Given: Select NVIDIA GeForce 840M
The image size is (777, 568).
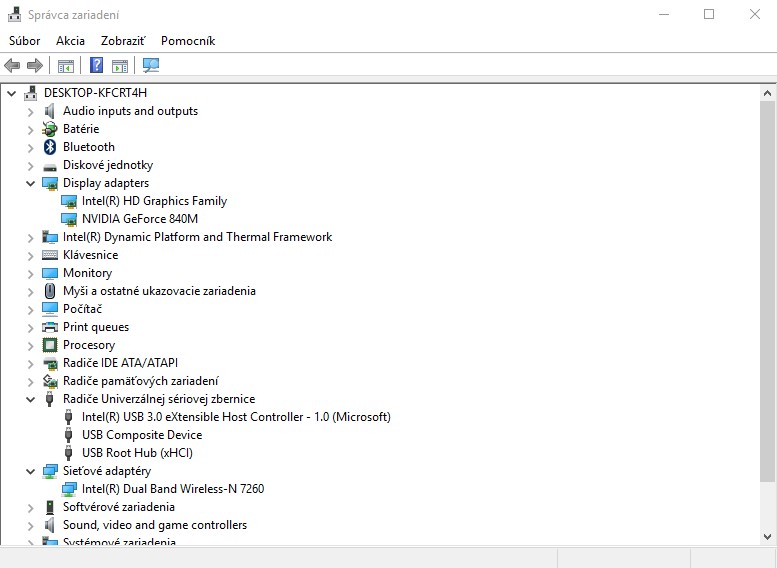Looking at the screenshot, I should (x=140, y=219).
